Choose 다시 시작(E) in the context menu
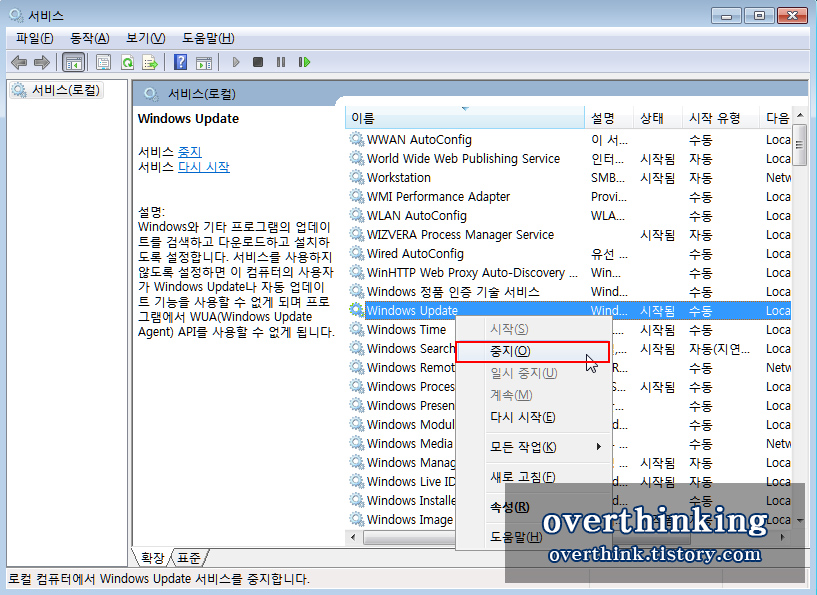817x595 pixels. pyautogui.click(x=533, y=417)
